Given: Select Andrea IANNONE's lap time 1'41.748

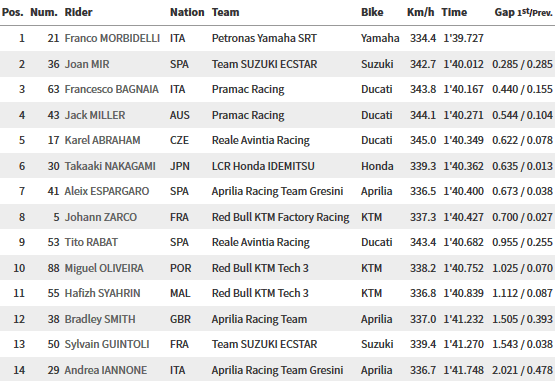Looking at the screenshot, I should coord(463,370).
